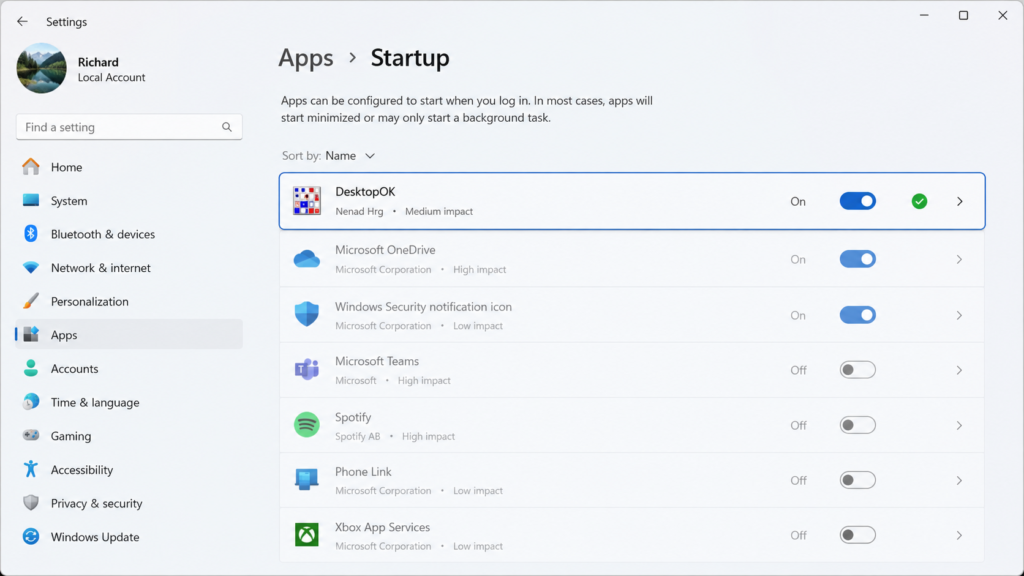Click the Network & internet wifi icon
This screenshot has width=1024, height=576.
(31, 268)
